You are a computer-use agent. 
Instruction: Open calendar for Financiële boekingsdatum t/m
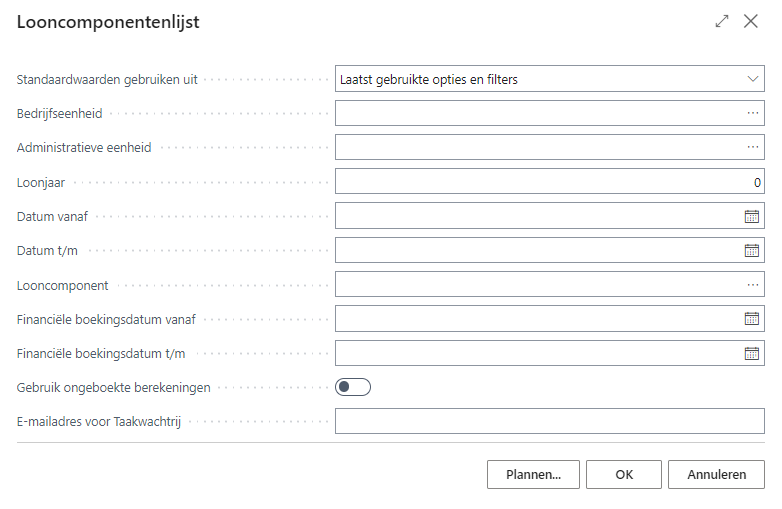[752, 353]
